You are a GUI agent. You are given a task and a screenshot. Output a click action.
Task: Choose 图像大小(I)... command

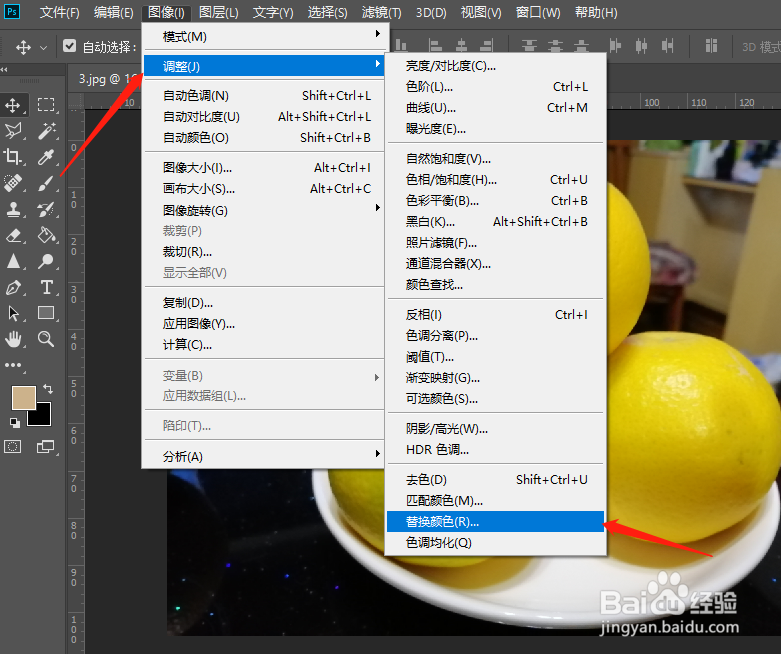tap(264, 168)
